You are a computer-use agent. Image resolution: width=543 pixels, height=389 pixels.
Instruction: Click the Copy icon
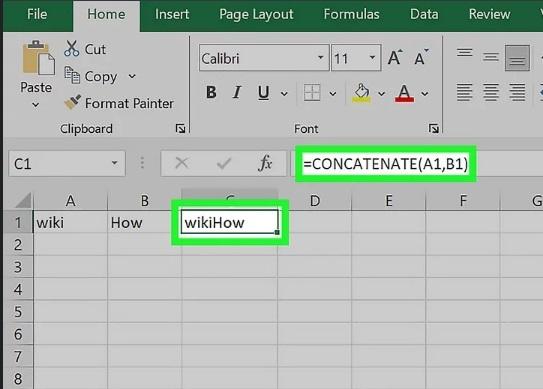click(x=72, y=75)
